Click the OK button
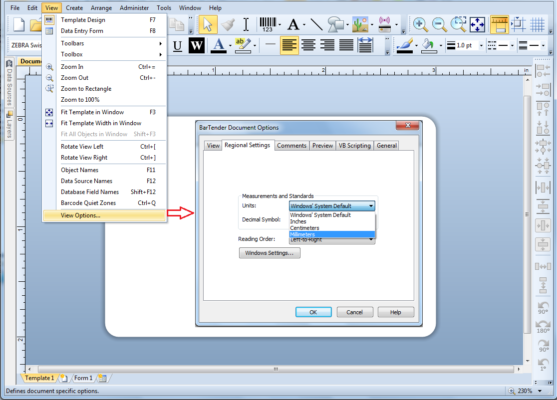Viewport: 557px width, 400px height. coord(313,312)
